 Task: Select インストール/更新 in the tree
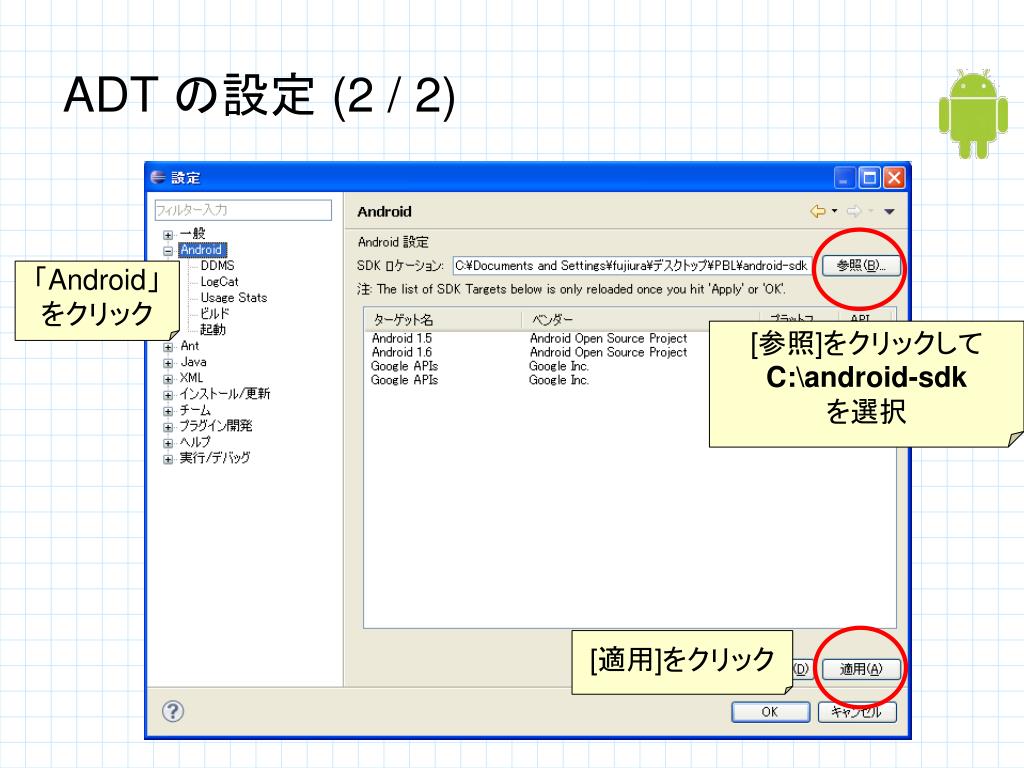pos(225,393)
